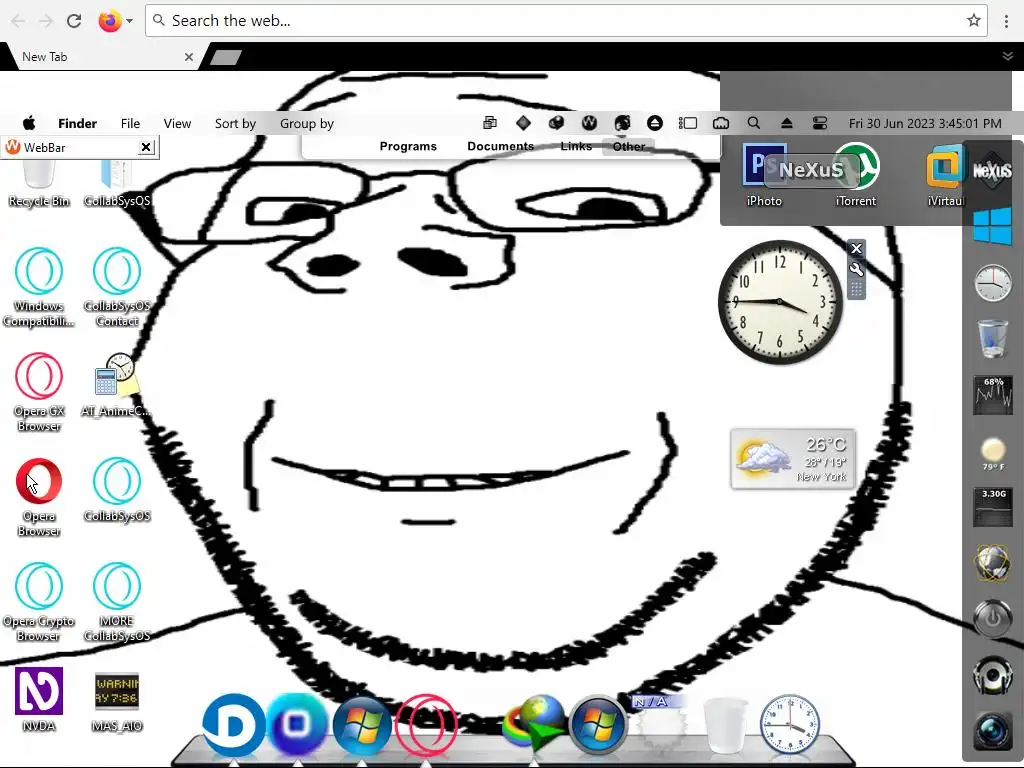Screen dimensions: 1024x768
Task: Close the analog clock widget
Action: (857, 248)
